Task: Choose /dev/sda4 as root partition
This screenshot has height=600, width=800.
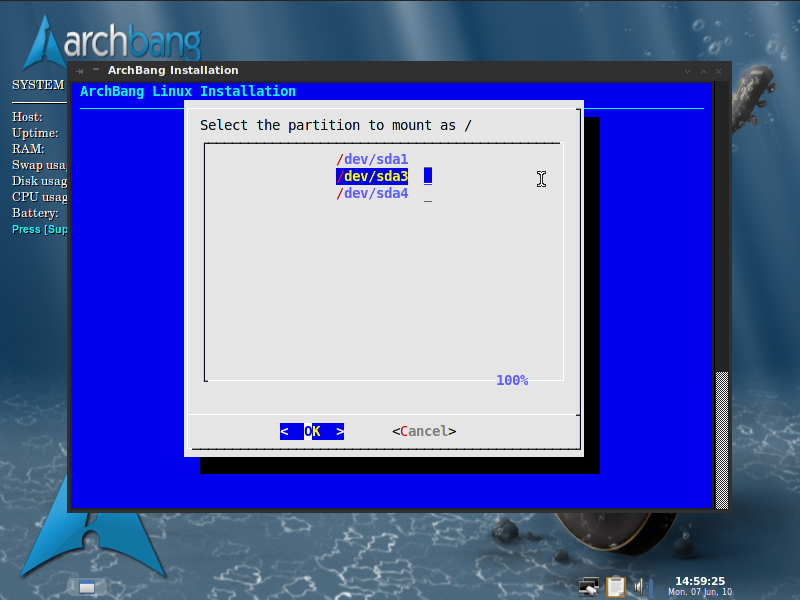Action: tap(372, 193)
